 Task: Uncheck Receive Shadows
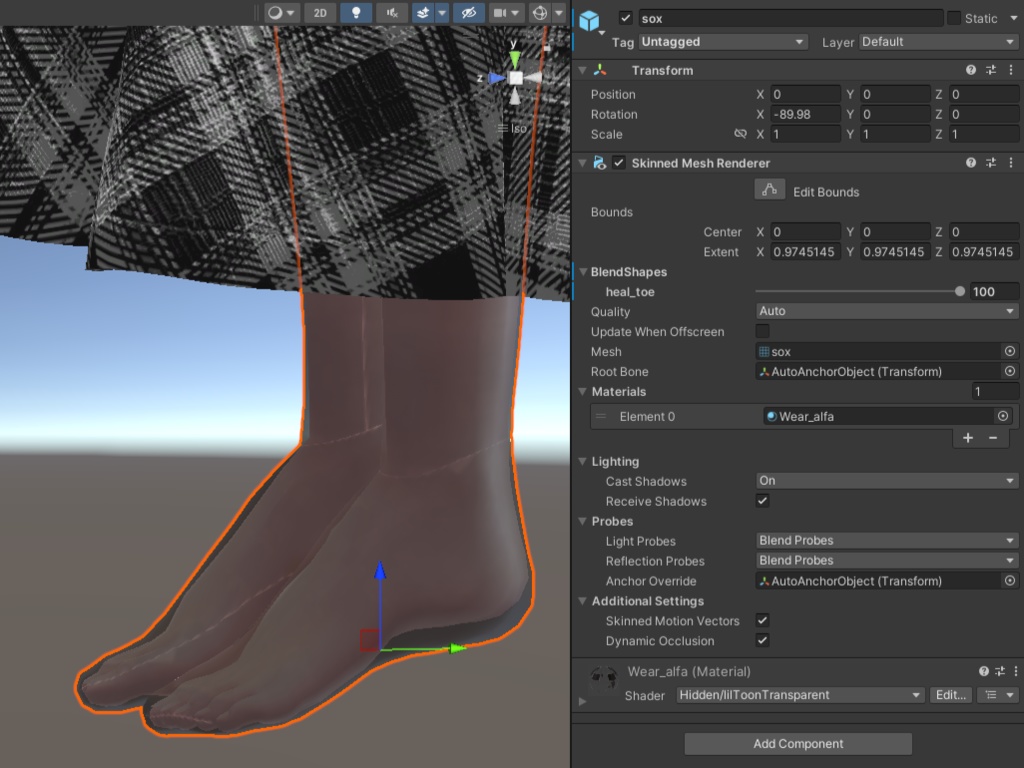tap(763, 501)
